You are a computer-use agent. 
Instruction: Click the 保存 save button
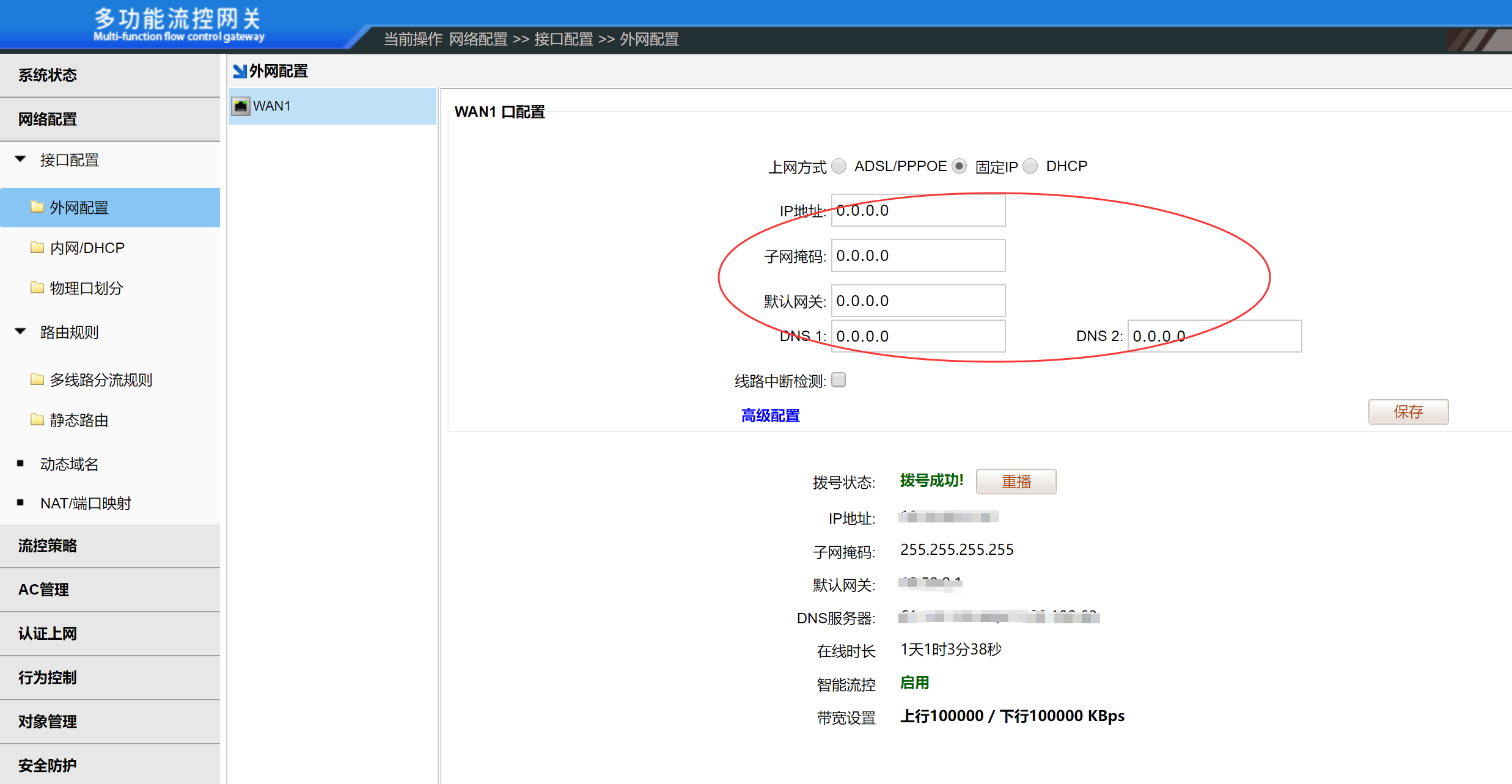tap(1408, 412)
